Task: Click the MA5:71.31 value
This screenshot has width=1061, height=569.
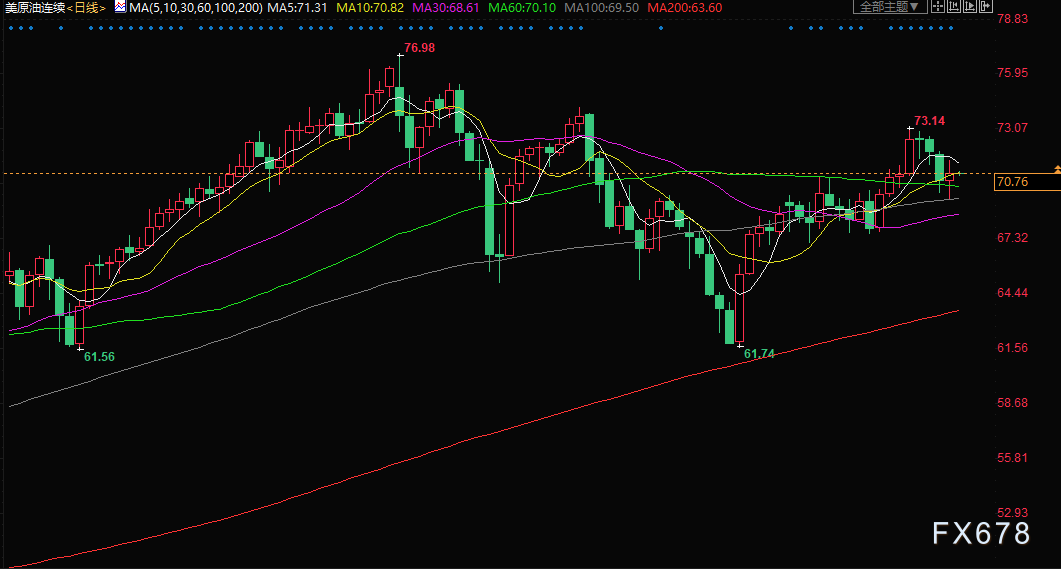Action: [297, 7]
